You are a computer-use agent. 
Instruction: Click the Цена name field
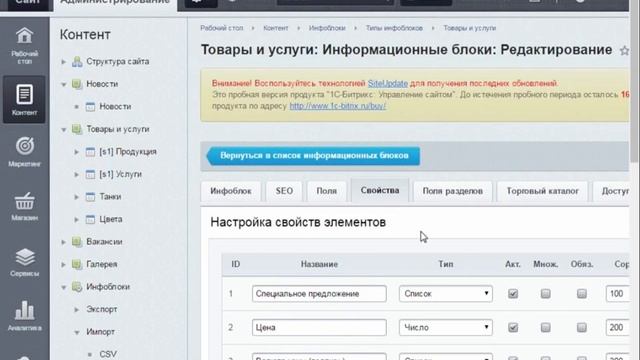coord(319,327)
